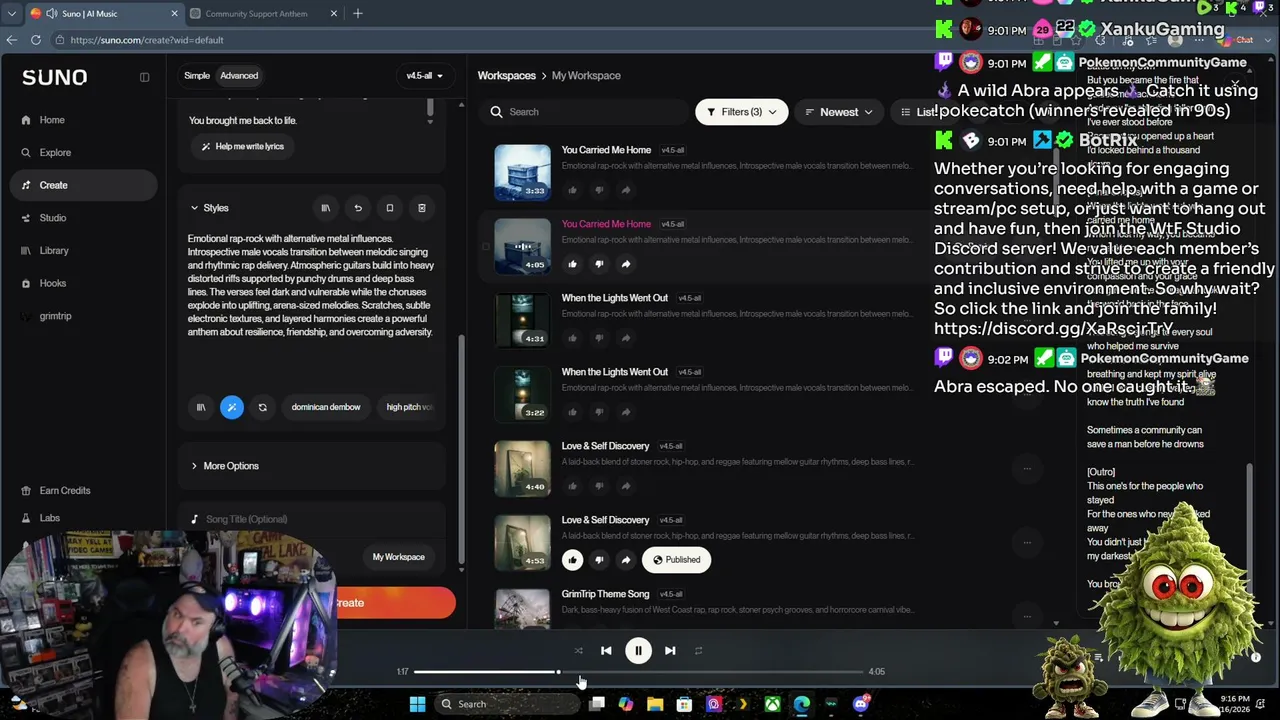Screen dimensions: 1280x720
Task: Like the 3:33 You Carried Me Home song
Action: click(x=573, y=190)
